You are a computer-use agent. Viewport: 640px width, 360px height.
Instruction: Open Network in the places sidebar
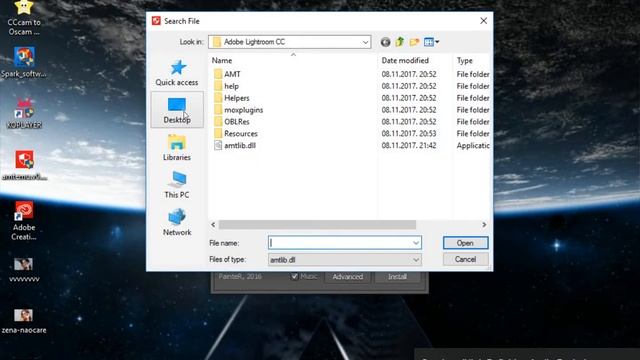(x=177, y=222)
